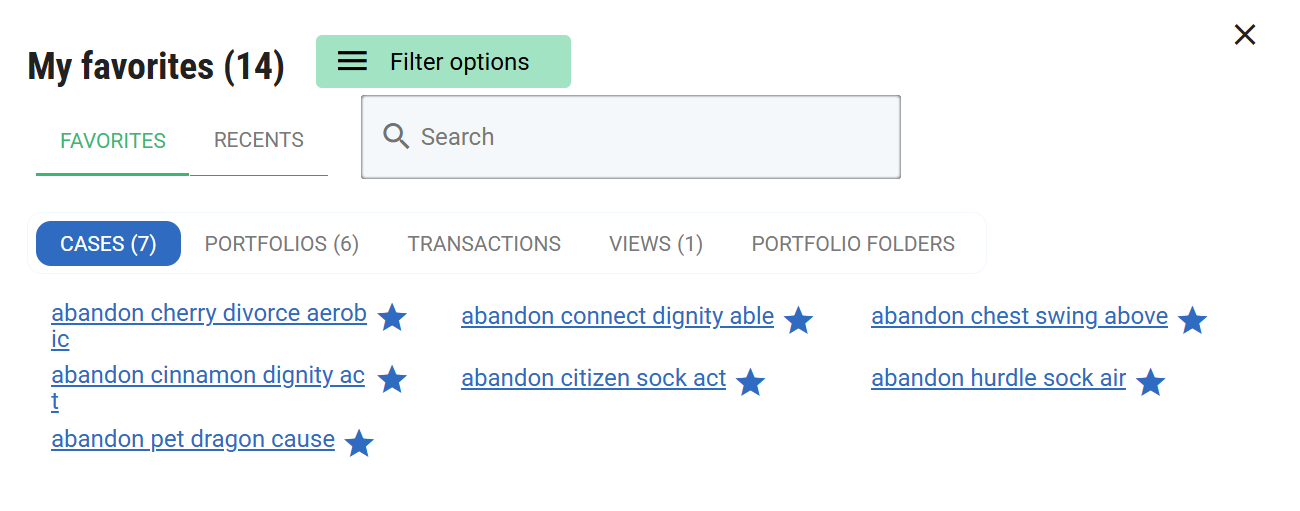Click star next to abandon pet dragon cause
This screenshot has height=511, width=1300.
359,443
